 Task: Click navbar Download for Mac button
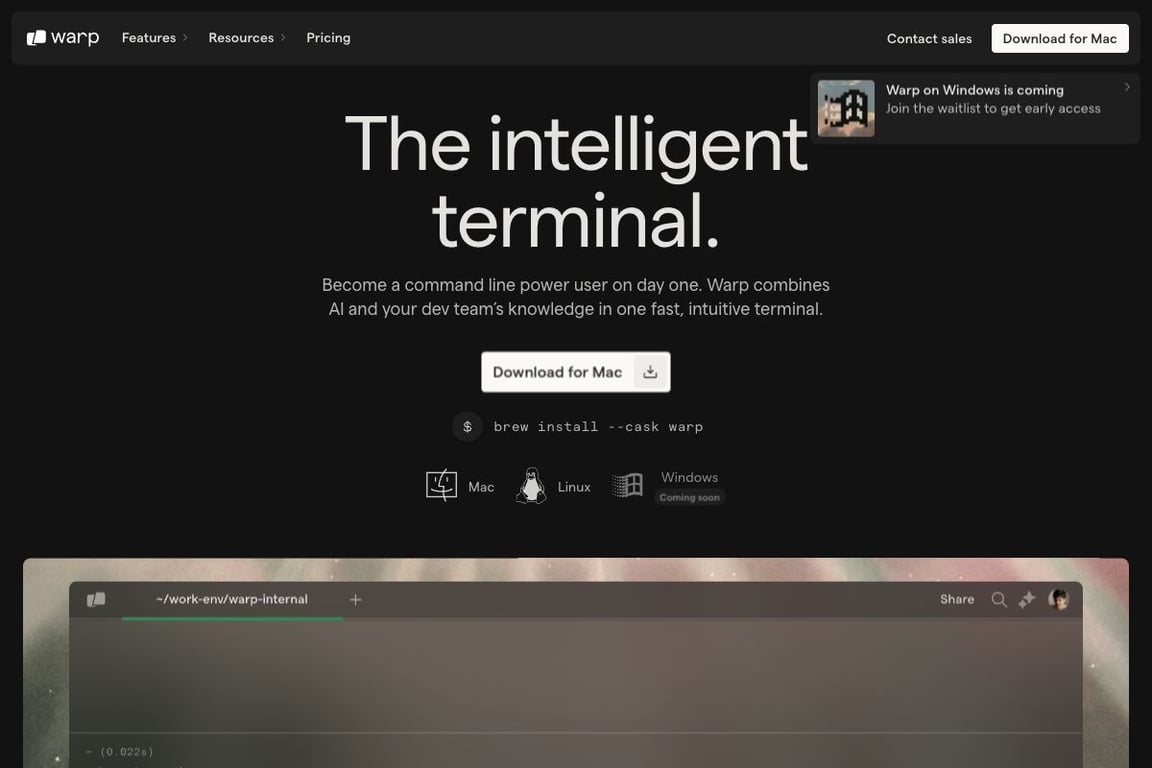[1059, 38]
